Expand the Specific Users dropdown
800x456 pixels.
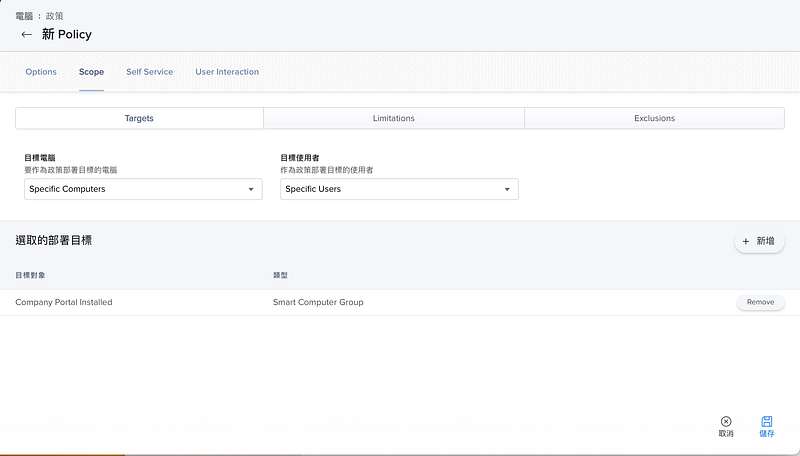(399, 189)
